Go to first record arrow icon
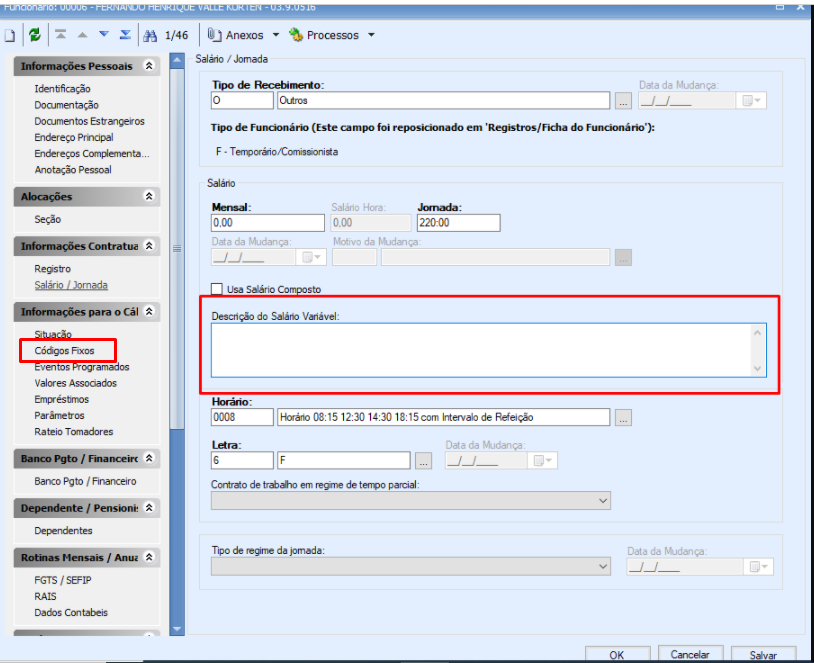This screenshot has height=663, width=814. 61,34
